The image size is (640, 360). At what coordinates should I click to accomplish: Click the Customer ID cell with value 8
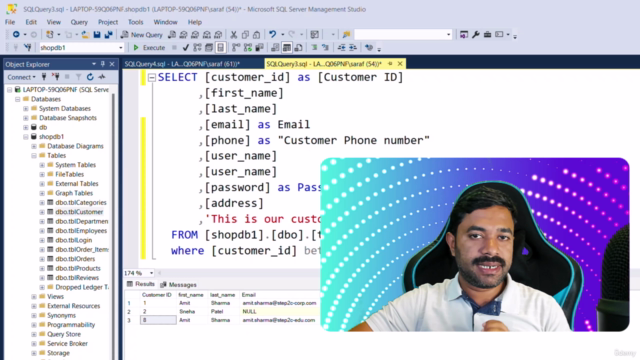pos(158,320)
